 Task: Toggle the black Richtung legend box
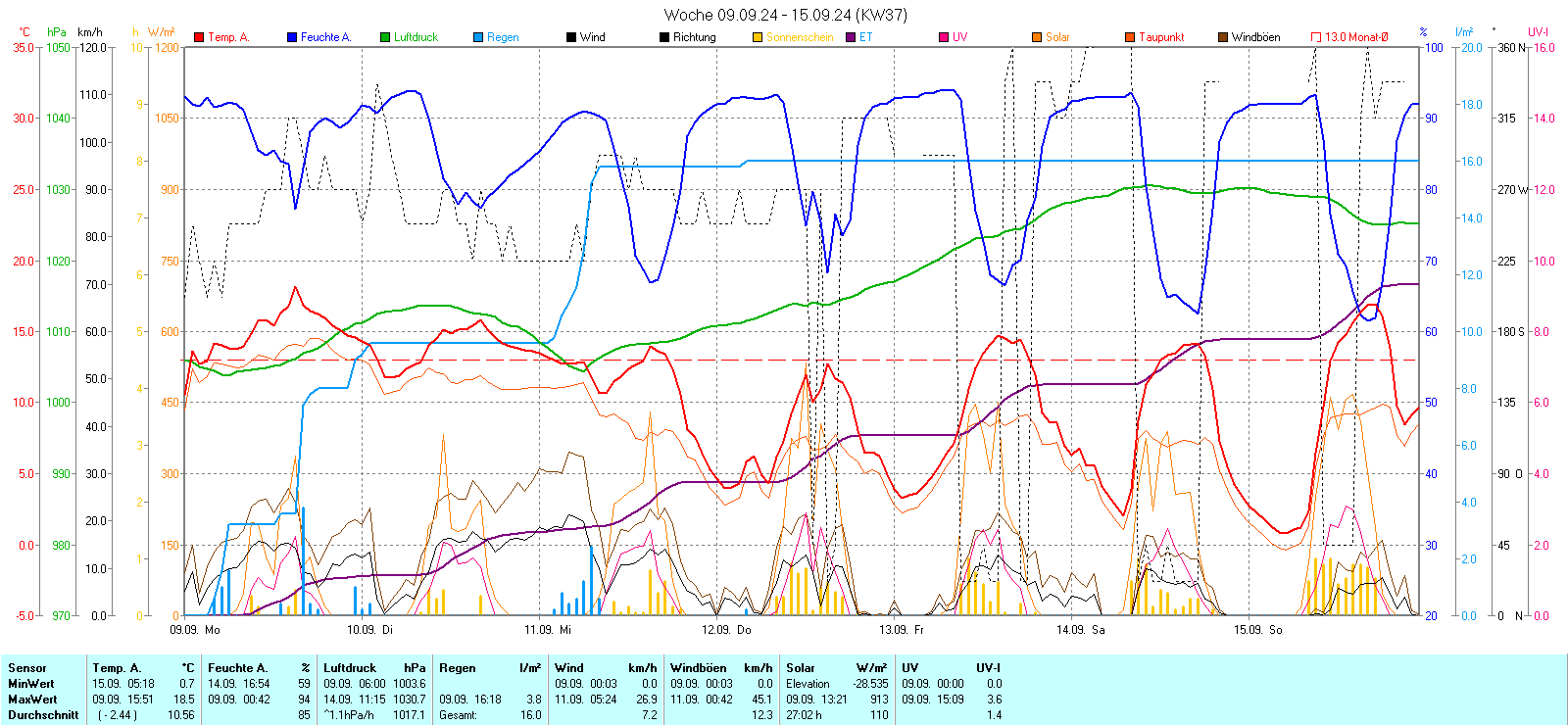tap(664, 37)
